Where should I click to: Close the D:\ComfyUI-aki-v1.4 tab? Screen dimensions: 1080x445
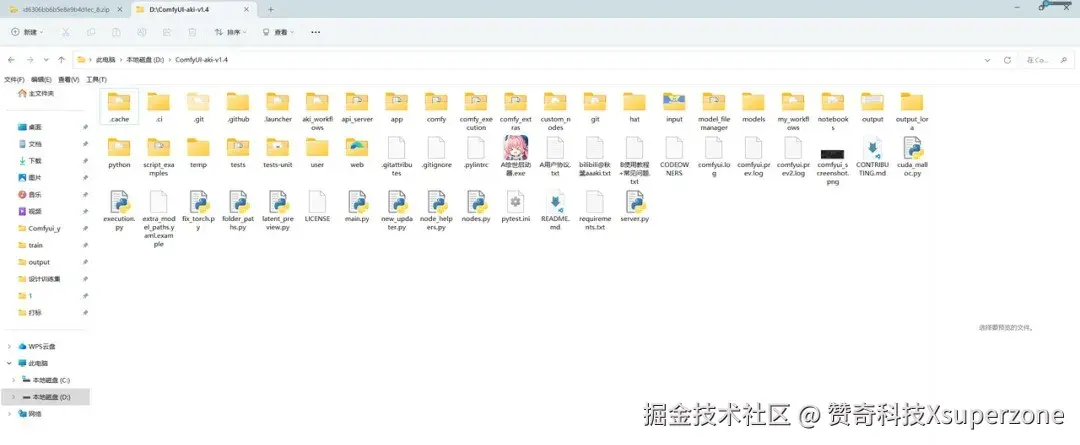point(246,10)
